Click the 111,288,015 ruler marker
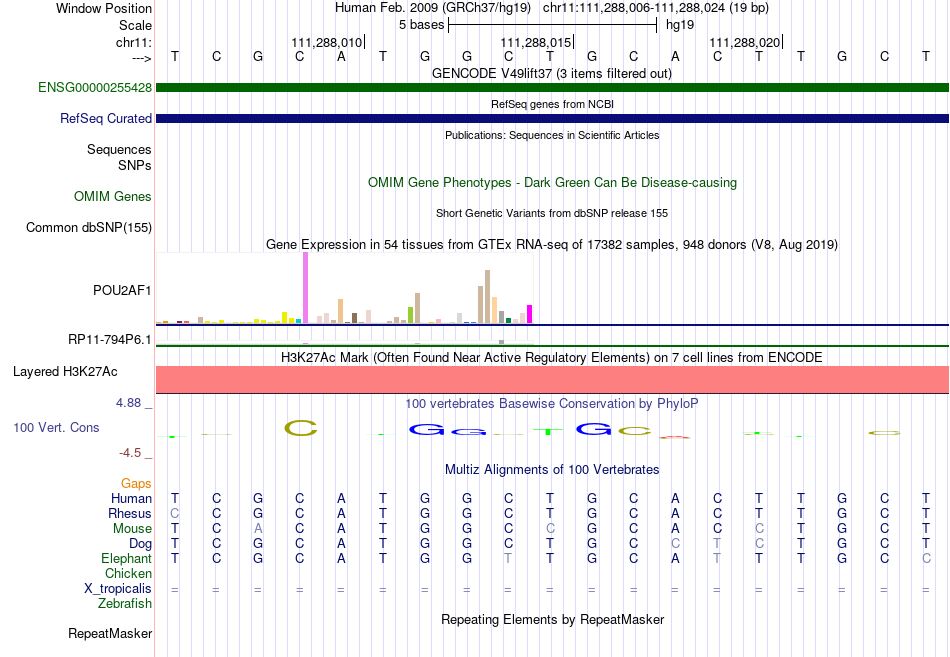Screen dimensions: 950x657 pos(536,42)
